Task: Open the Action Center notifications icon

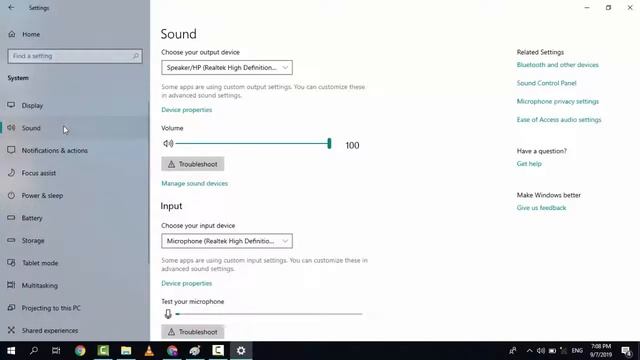Action: pos(627,351)
